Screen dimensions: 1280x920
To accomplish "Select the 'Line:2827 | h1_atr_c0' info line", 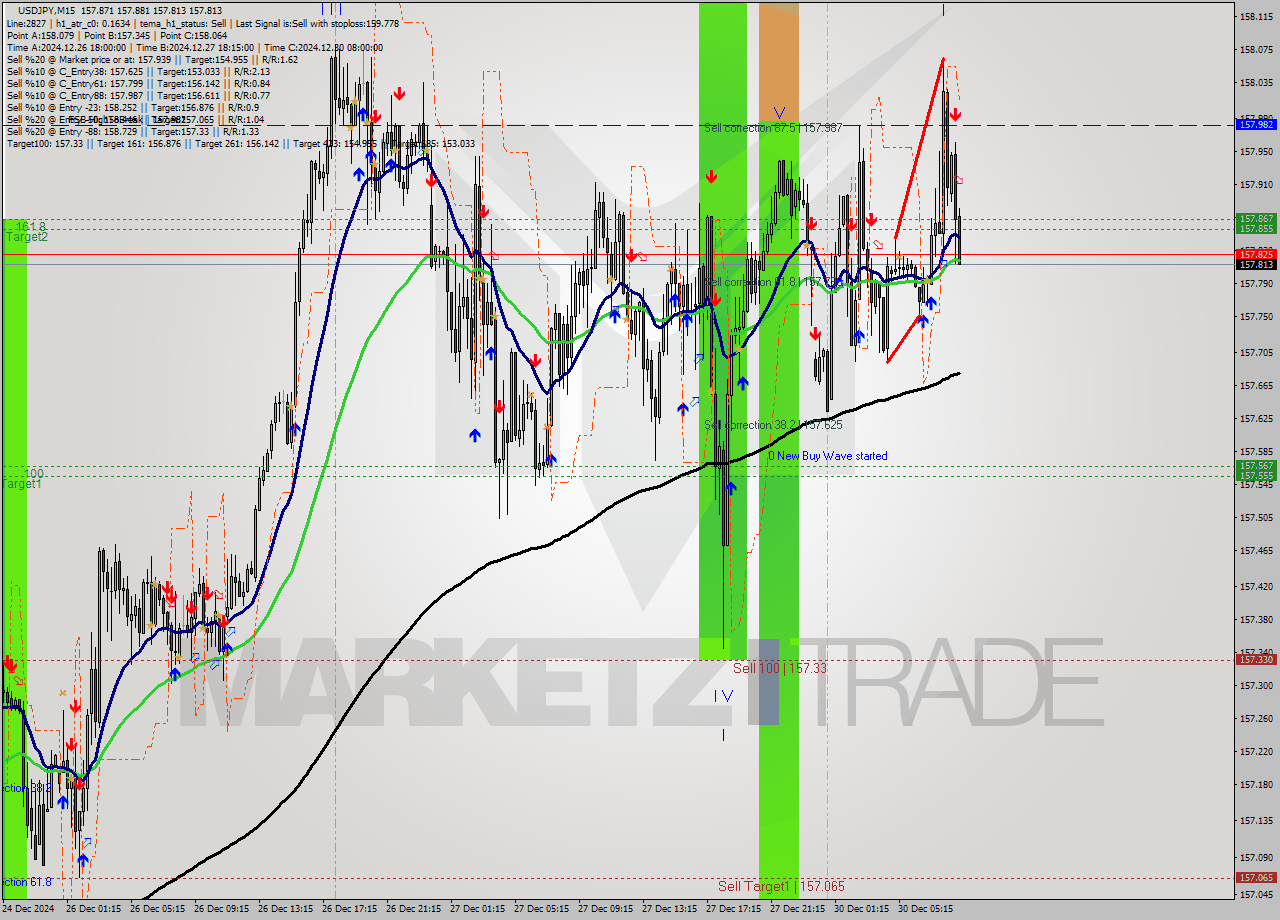I will (x=203, y=23).
